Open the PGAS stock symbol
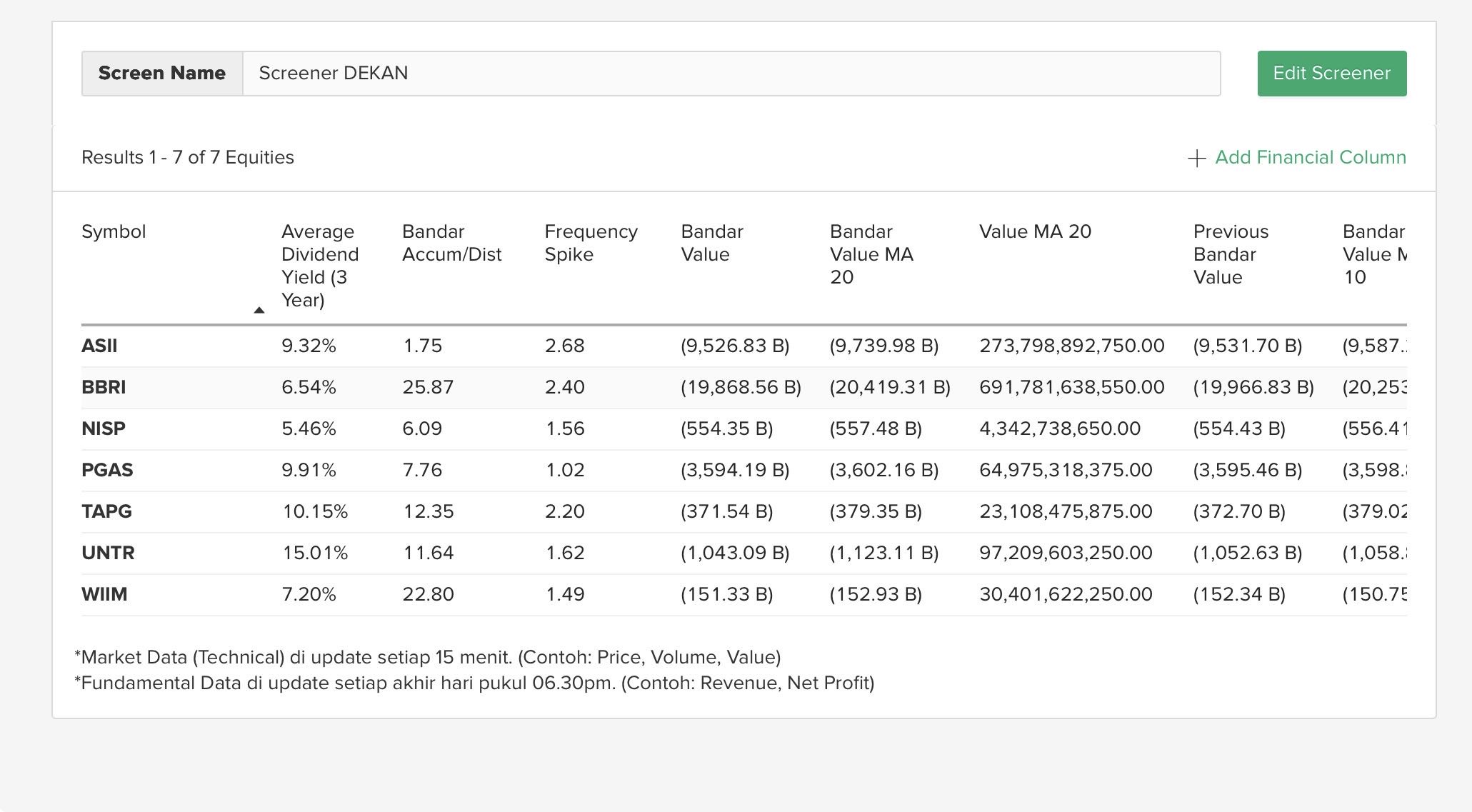The image size is (1472, 812). click(x=107, y=471)
